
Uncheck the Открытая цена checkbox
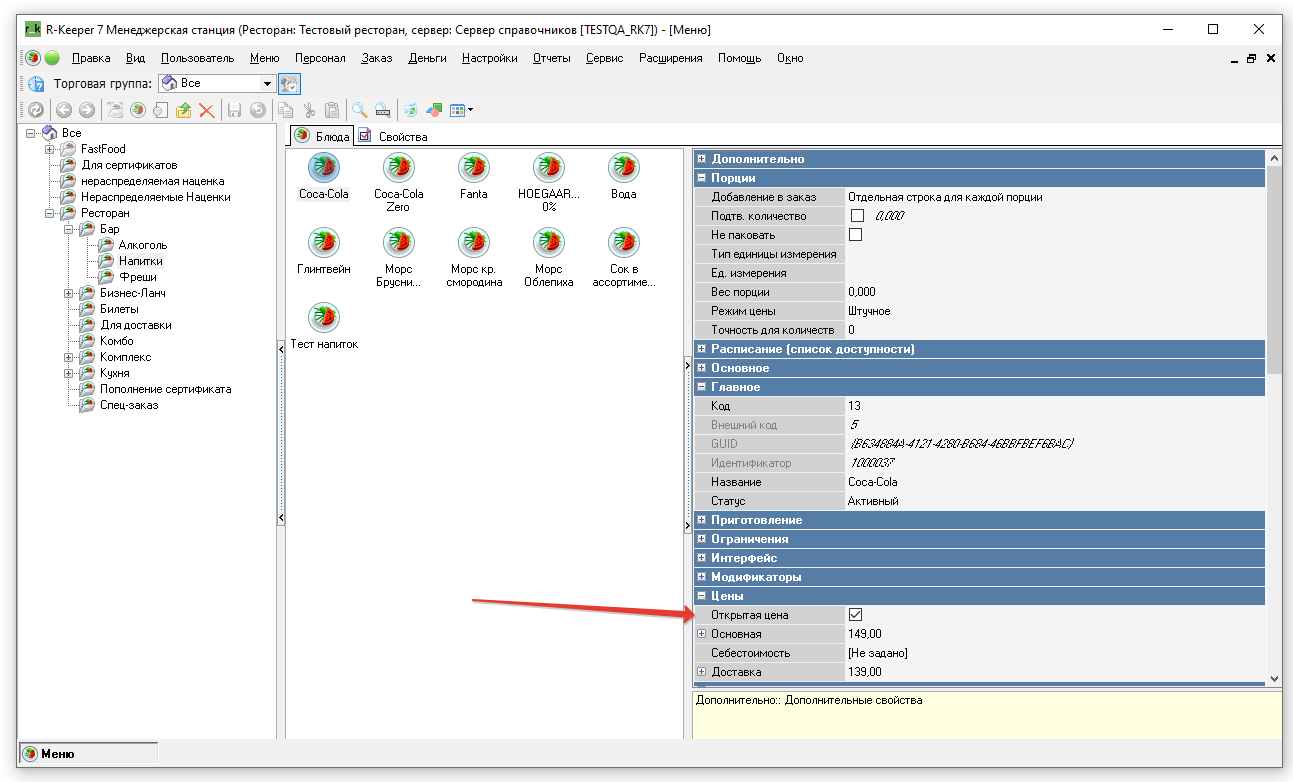point(855,615)
